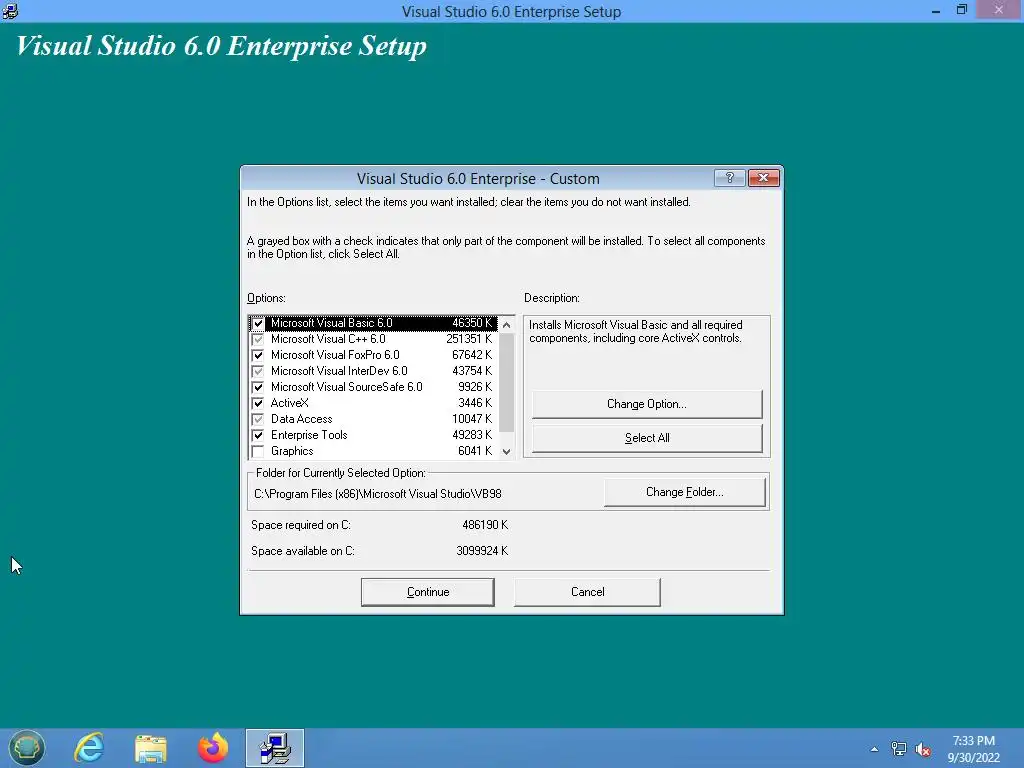Image resolution: width=1024 pixels, height=768 pixels.
Task: Click the 43754 K size value
Action: (472, 372)
